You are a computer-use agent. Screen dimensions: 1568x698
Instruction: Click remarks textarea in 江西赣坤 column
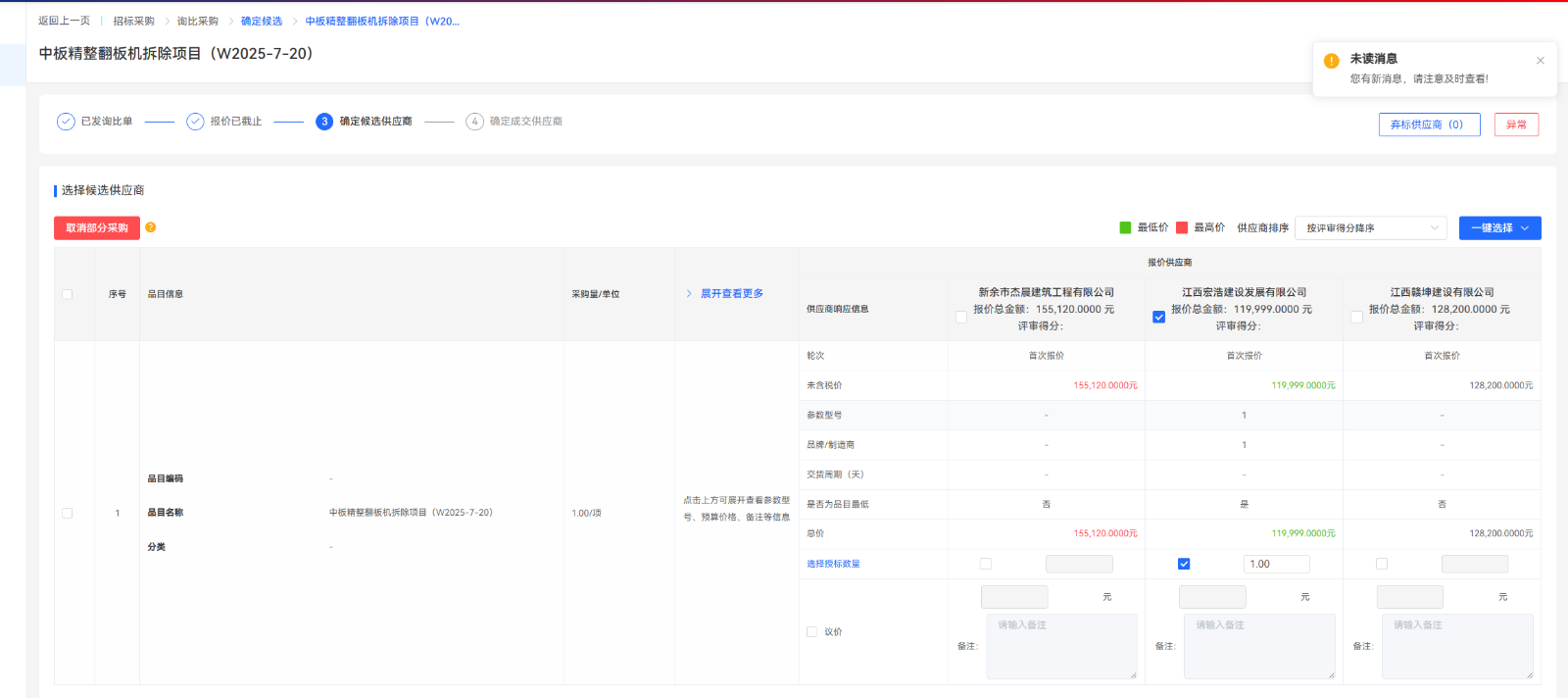[1457, 646]
